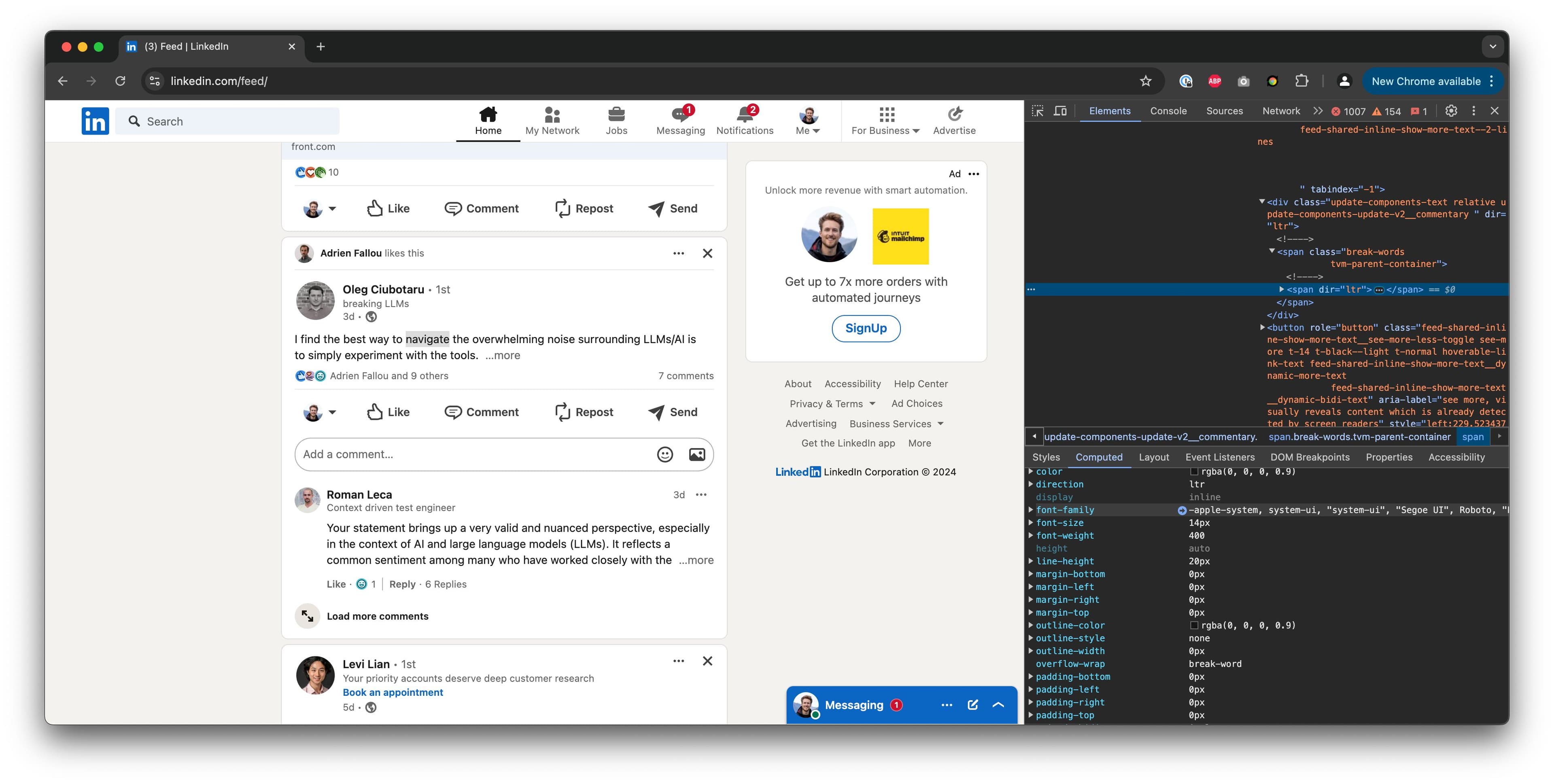Expand the font-family computed property
The width and height of the screenshot is (1554, 784).
tap(1031, 510)
